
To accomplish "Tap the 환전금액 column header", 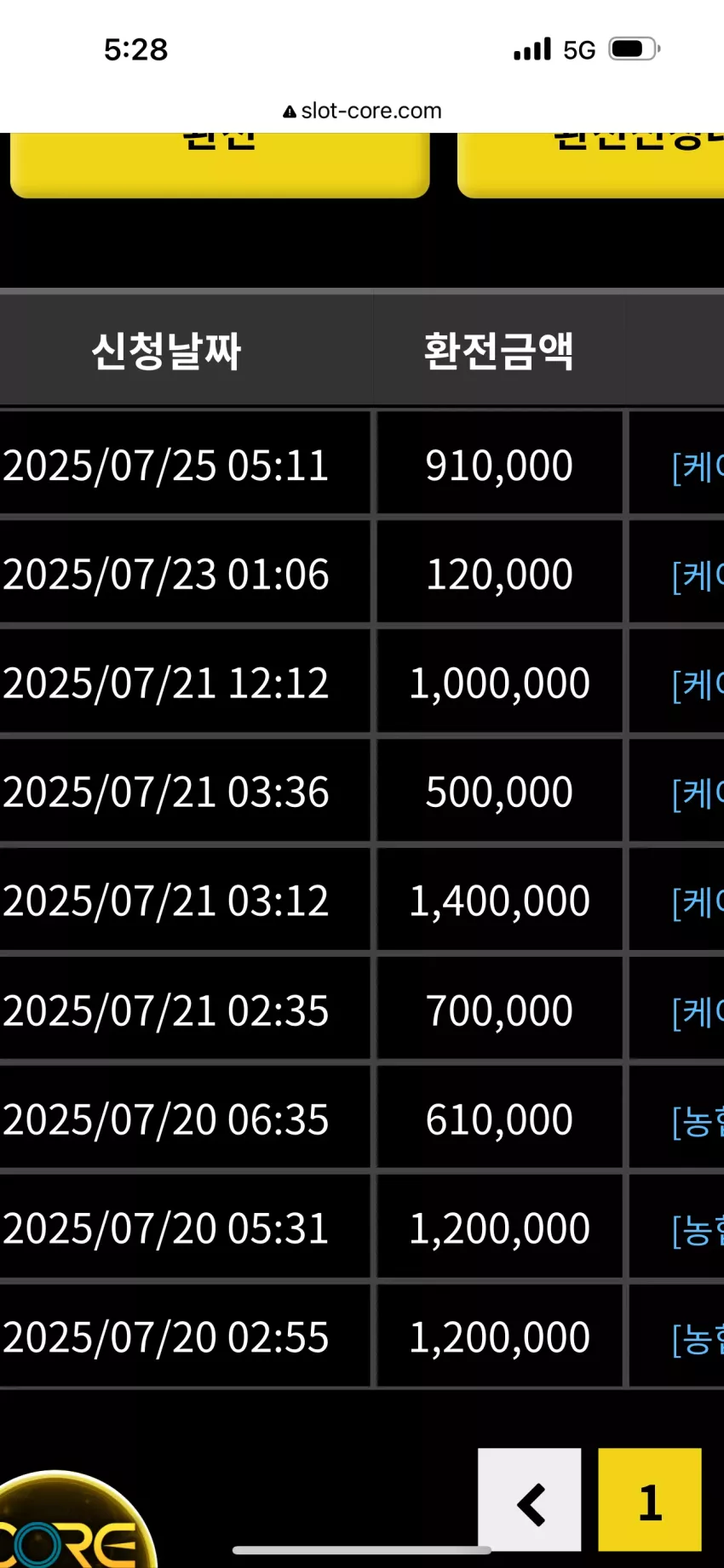I will (x=499, y=351).
